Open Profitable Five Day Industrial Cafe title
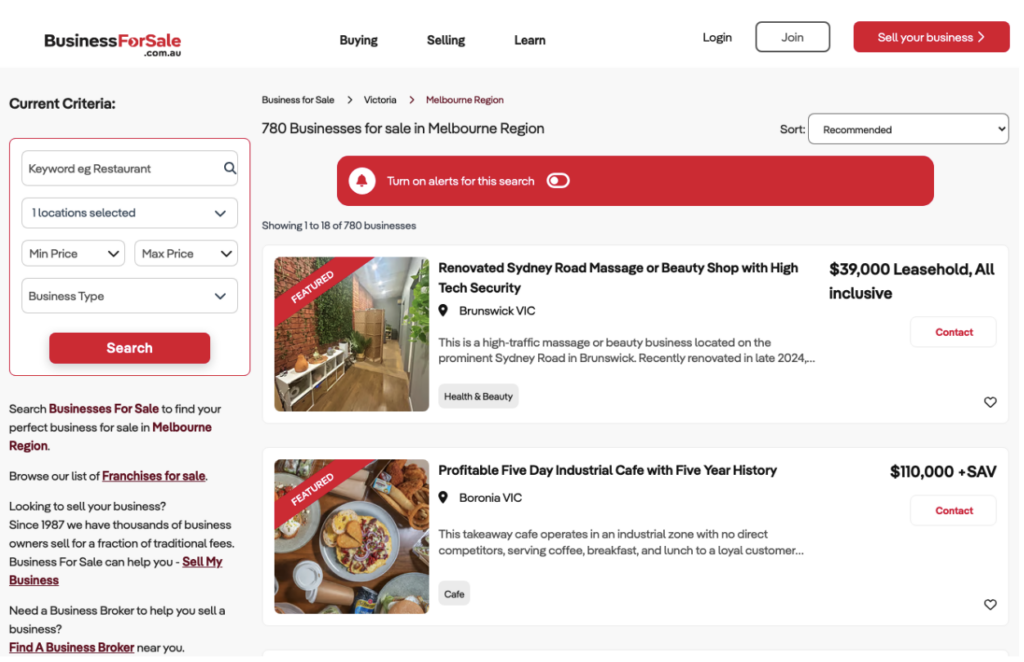1024x662 pixels. pyautogui.click(x=607, y=470)
